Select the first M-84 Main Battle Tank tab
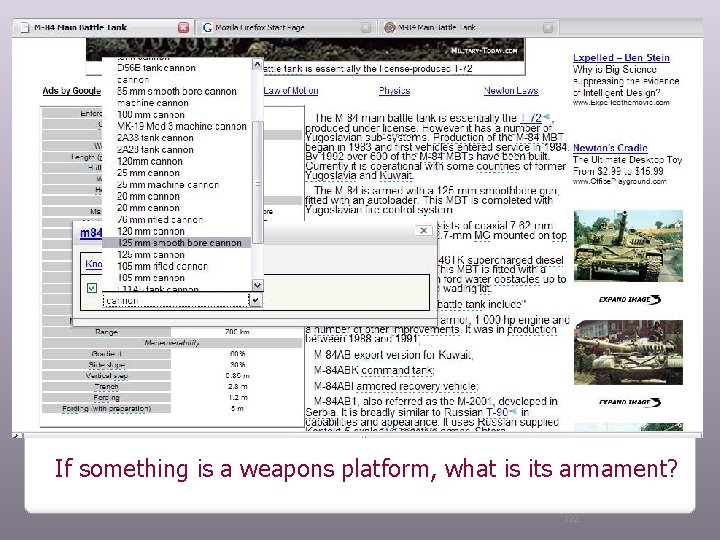Viewport: 720px width, 540px height. click(x=102, y=28)
